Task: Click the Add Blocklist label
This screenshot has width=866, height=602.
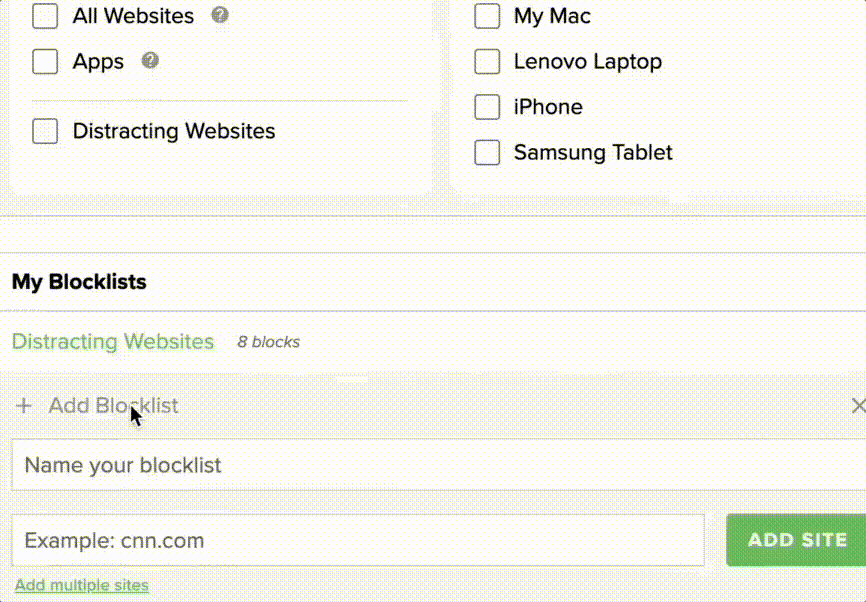Action: (113, 406)
